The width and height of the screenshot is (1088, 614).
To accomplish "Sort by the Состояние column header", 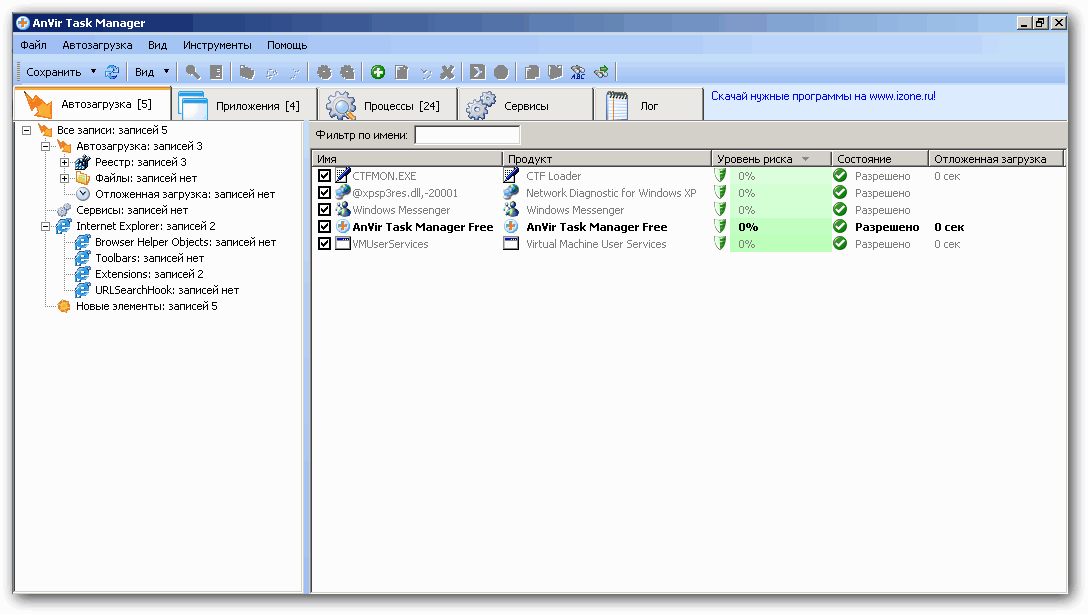I will click(880, 159).
